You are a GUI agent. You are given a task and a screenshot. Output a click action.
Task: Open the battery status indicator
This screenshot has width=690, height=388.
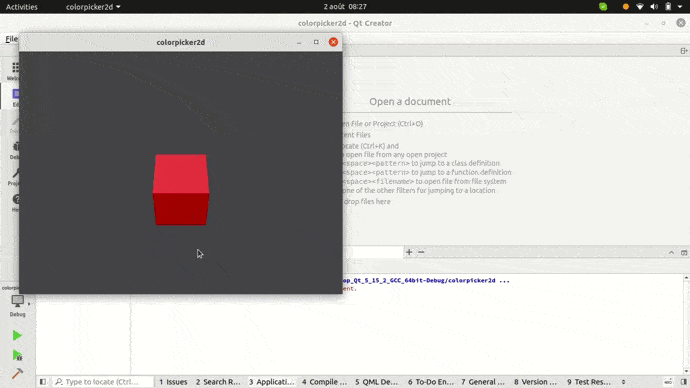(x=668, y=7)
